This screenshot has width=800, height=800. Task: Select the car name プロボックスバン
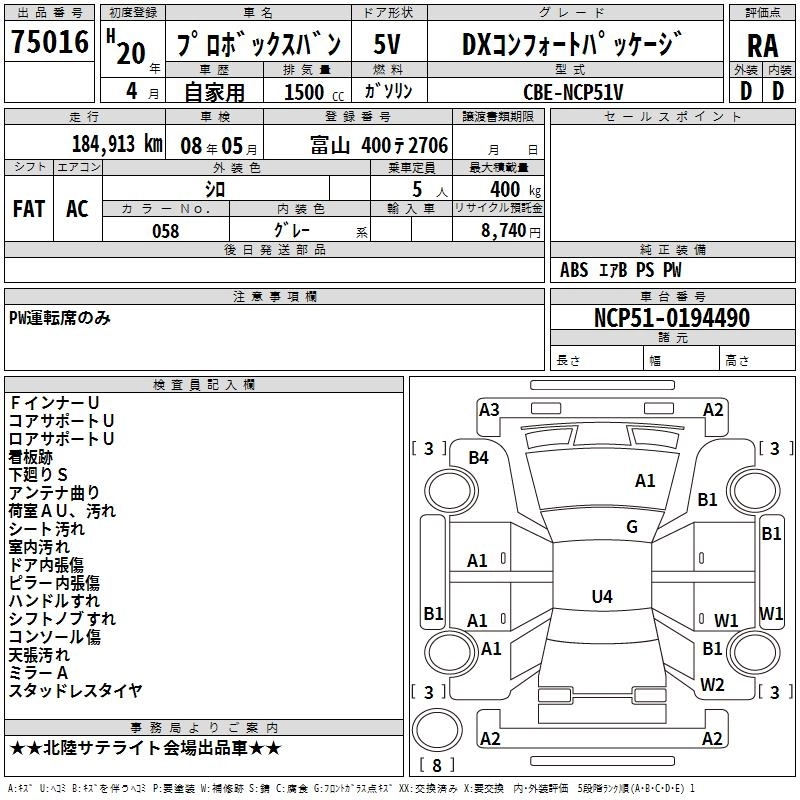[x=259, y=44]
